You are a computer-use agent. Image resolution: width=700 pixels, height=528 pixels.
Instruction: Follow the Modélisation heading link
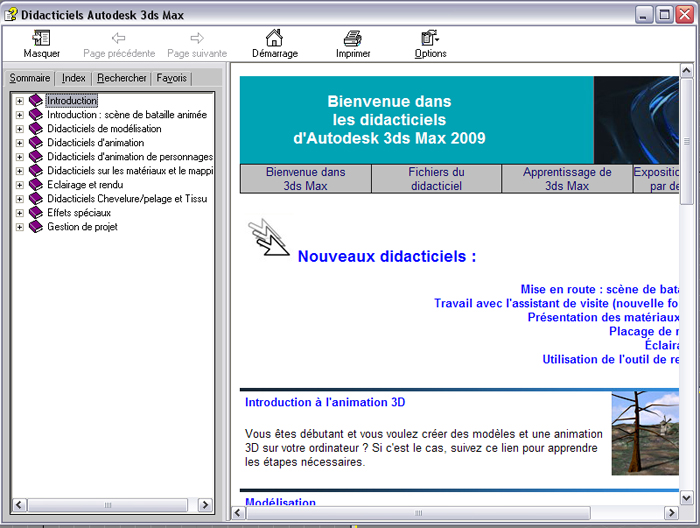(280, 501)
